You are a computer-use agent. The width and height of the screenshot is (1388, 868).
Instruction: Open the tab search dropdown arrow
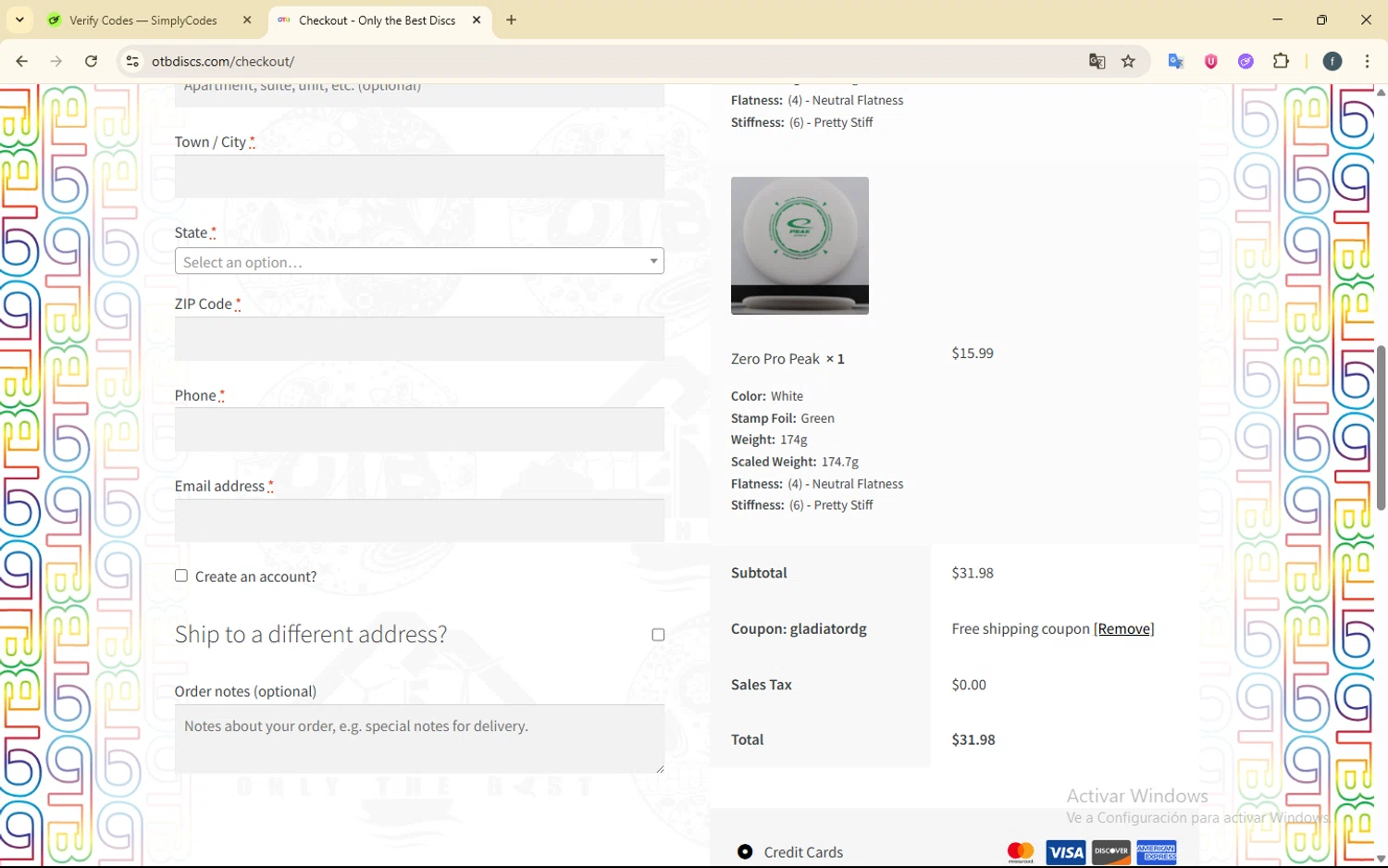tap(19, 19)
